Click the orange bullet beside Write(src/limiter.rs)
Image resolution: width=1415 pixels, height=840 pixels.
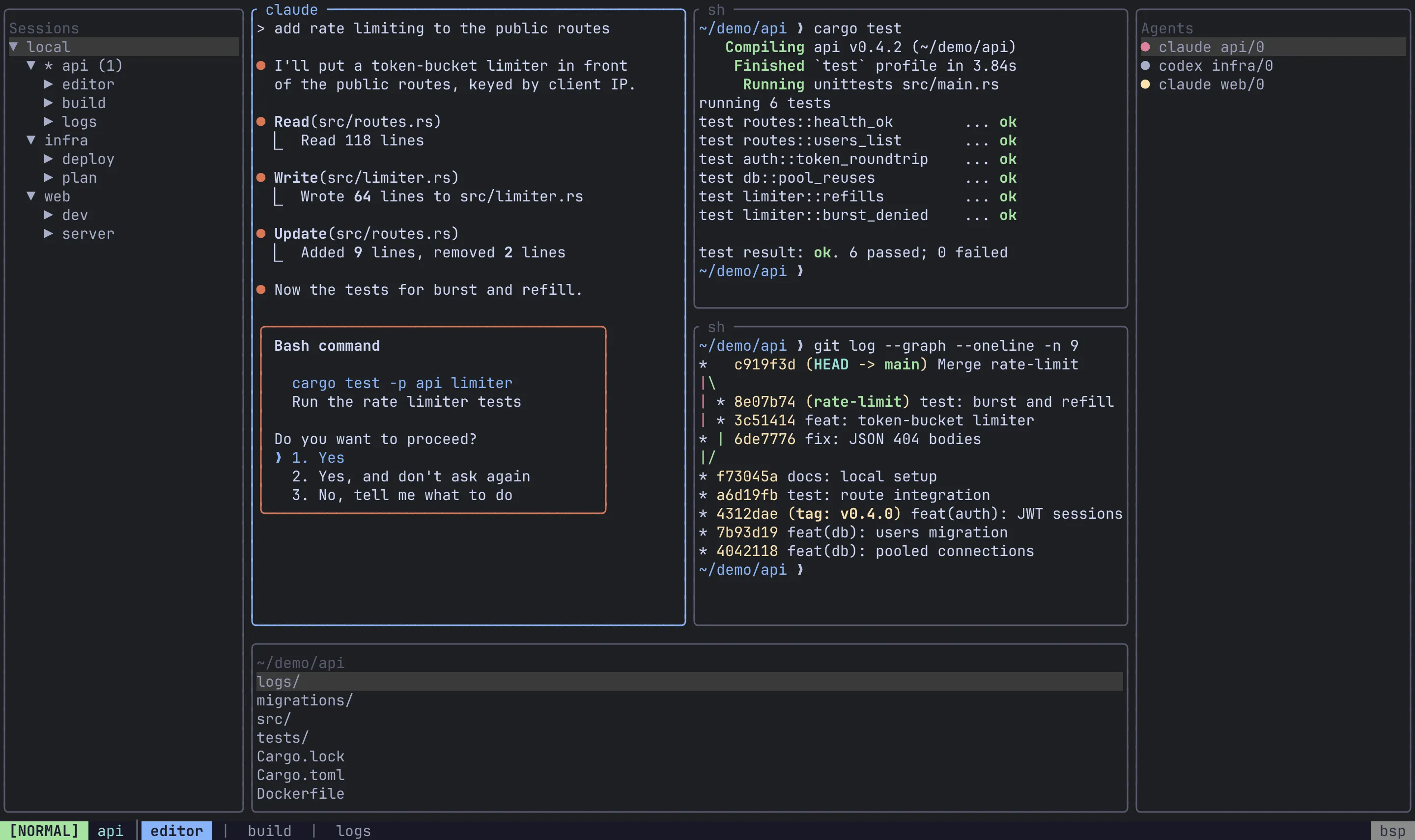tap(261, 178)
